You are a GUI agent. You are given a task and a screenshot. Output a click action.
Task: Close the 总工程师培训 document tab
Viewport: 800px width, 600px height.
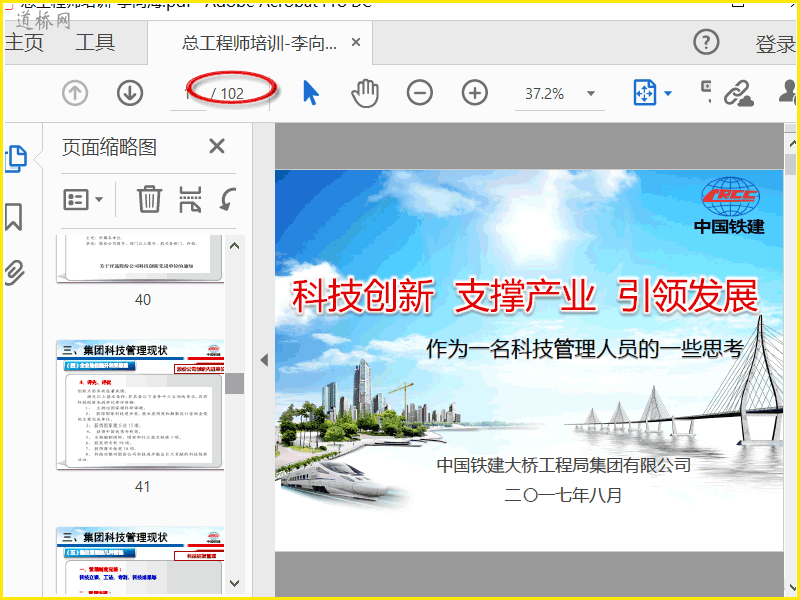(356, 42)
